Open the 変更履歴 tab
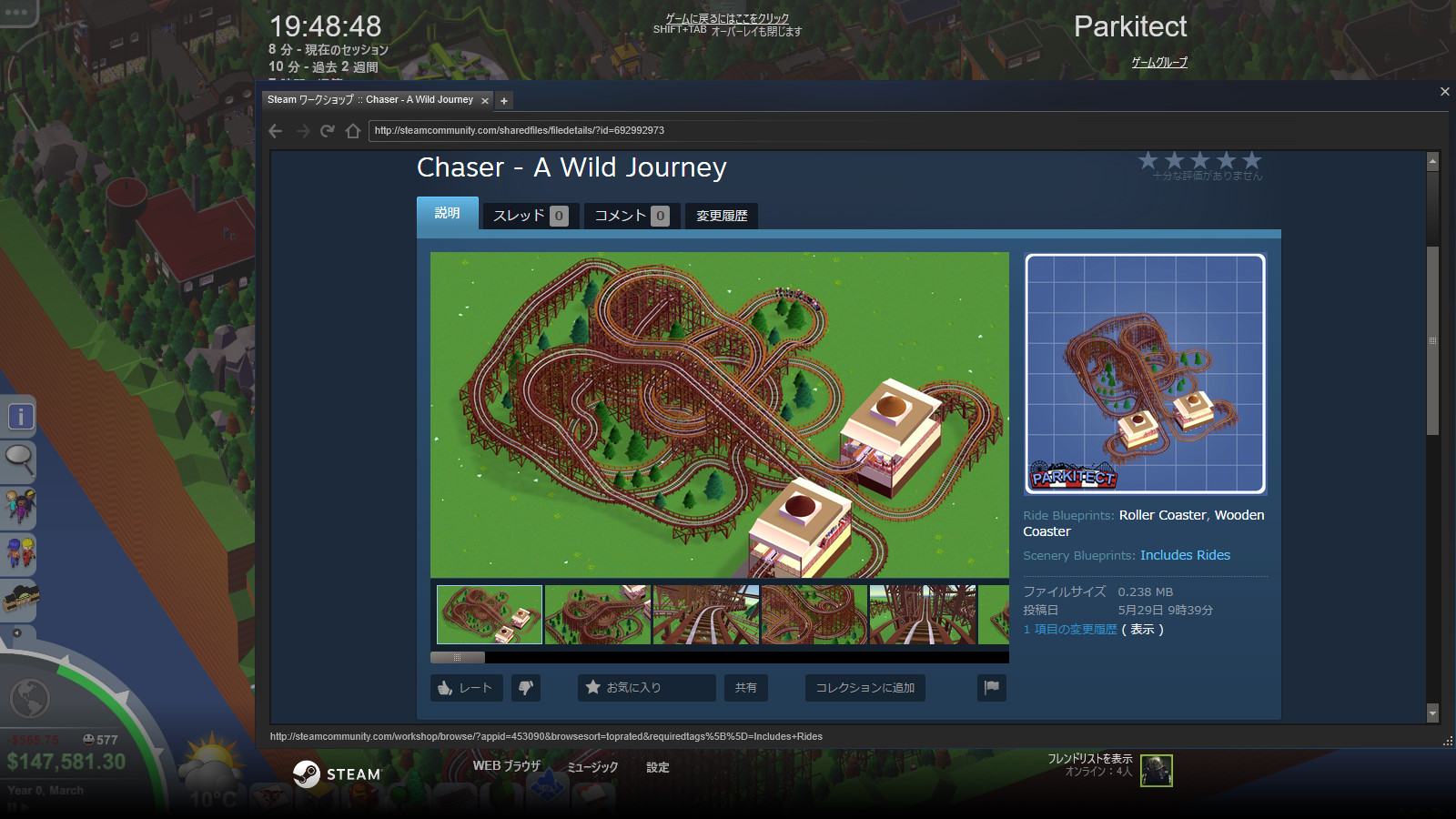Image resolution: width=1456 pixels, height=819 pixels. (x=722, y=216)
